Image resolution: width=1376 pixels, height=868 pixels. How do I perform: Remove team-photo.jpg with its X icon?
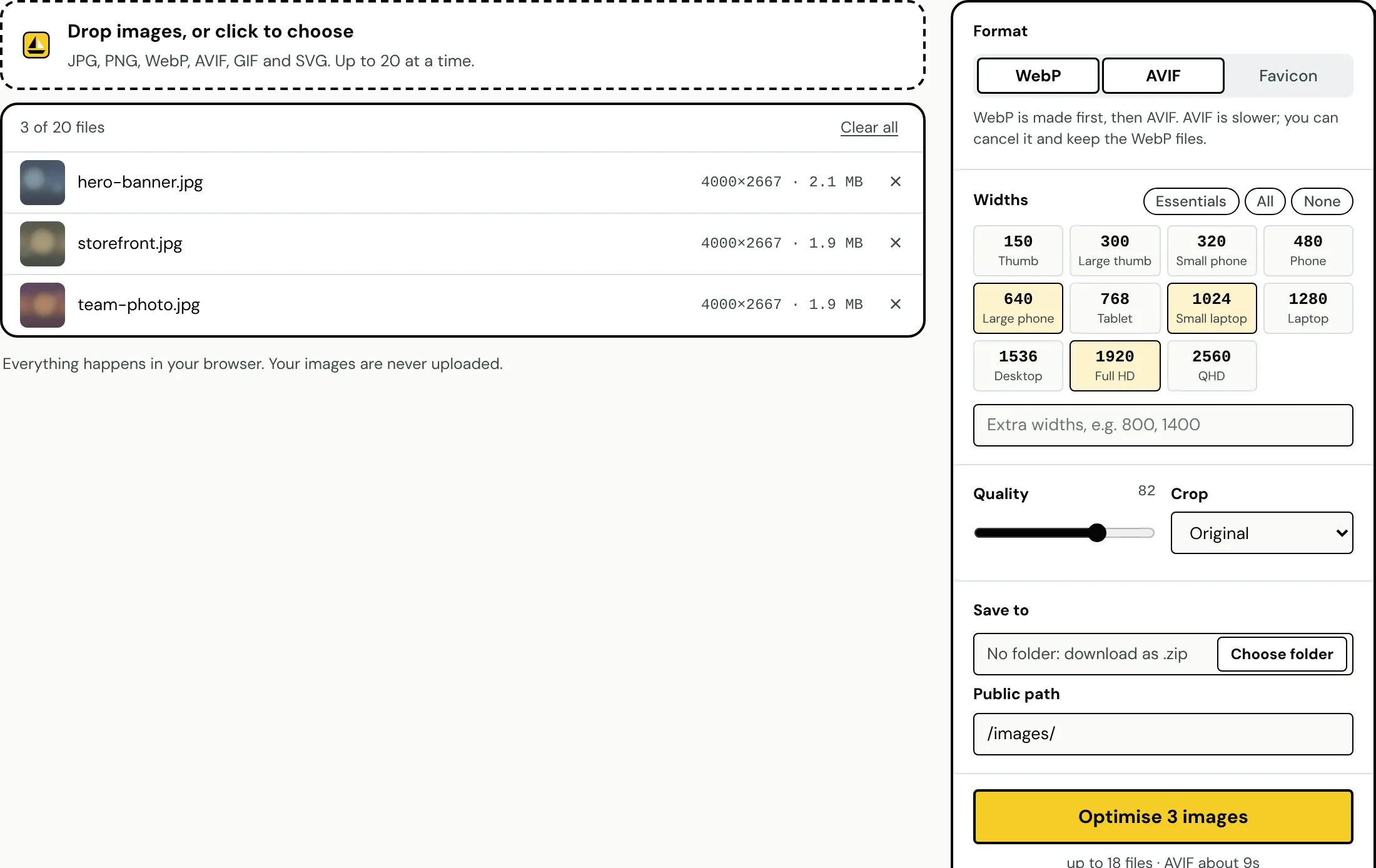point(896,304)
